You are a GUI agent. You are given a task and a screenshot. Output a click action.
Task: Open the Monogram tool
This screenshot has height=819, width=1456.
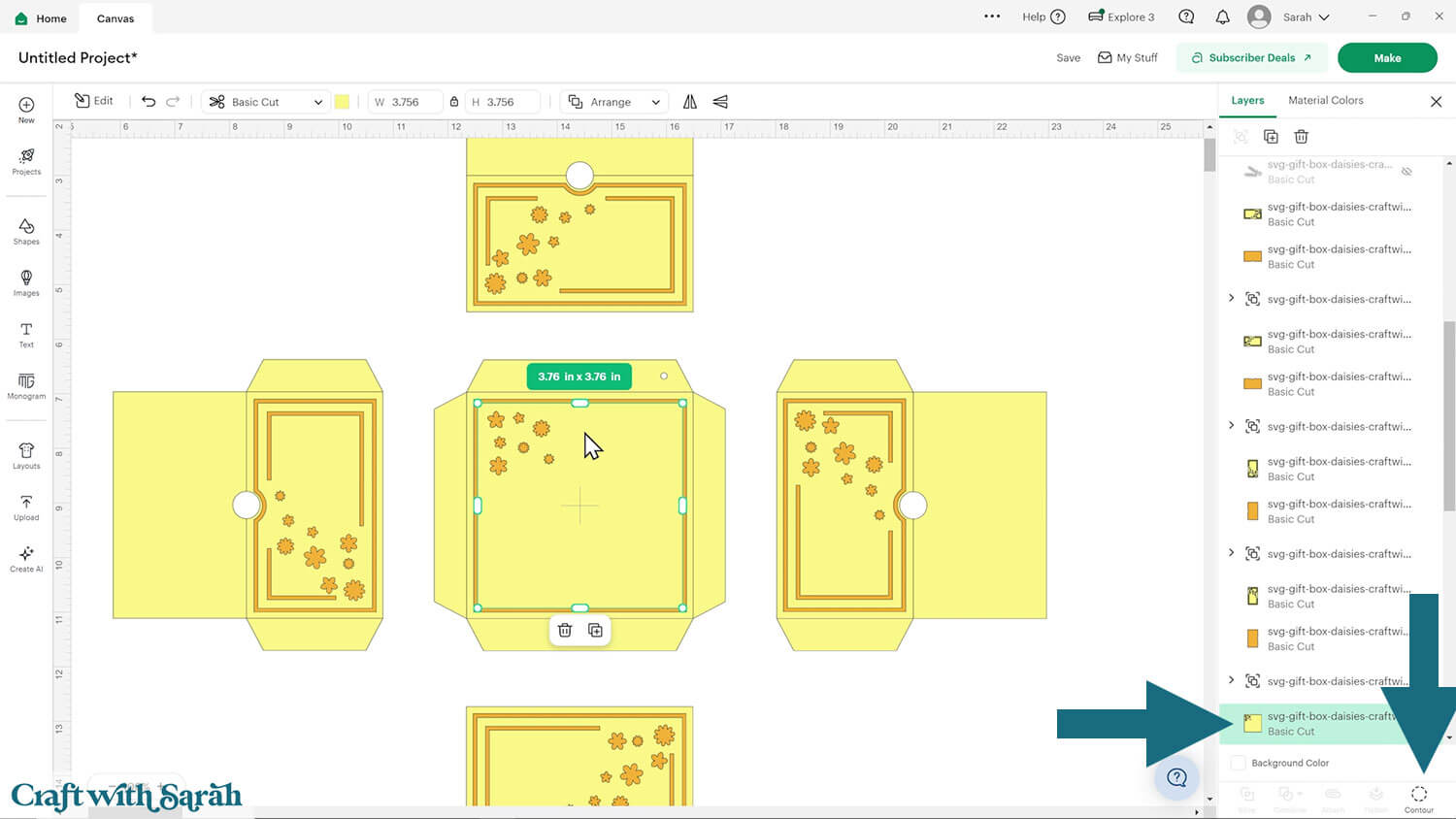pos(26,385)
